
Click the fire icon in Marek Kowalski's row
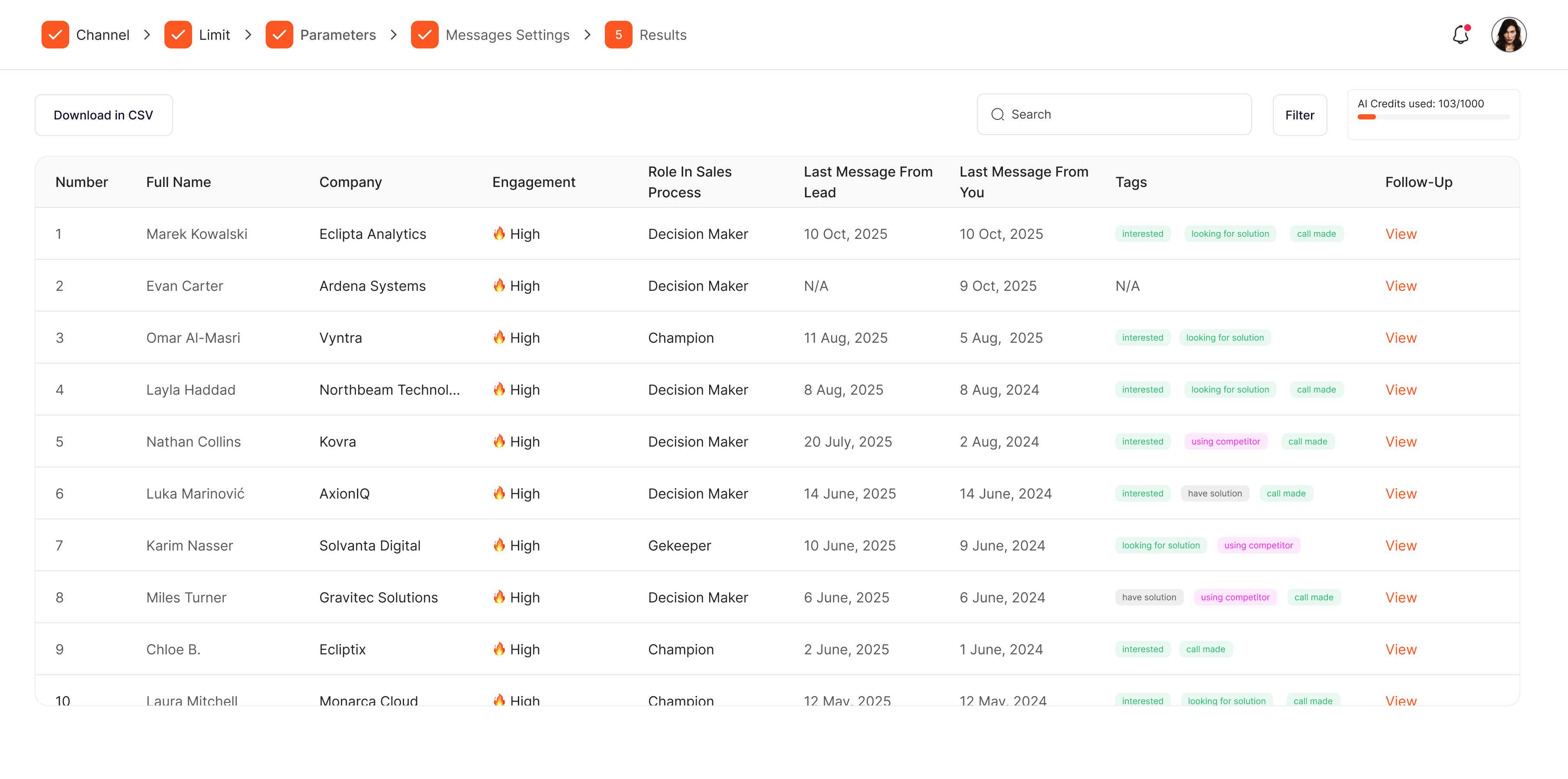(499, 233)
